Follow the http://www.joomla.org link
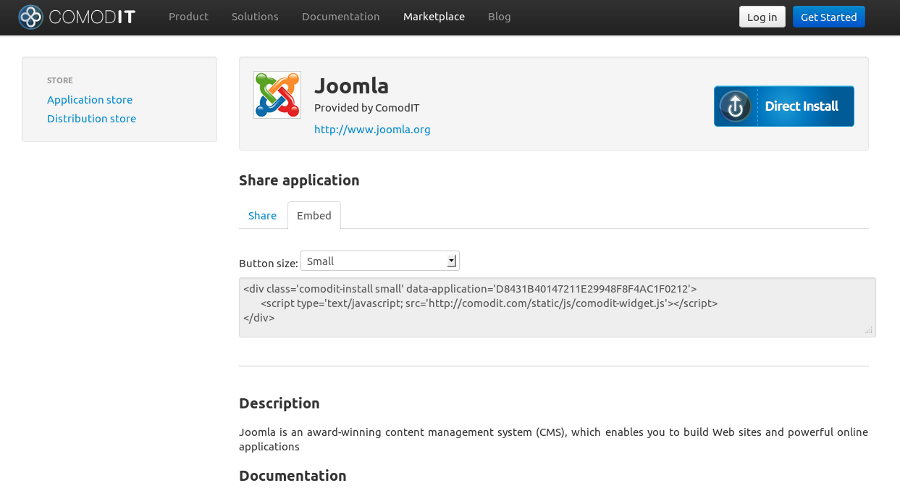This screenshot has width=900, height=497. pyautogui.click(x=372, y=130)
